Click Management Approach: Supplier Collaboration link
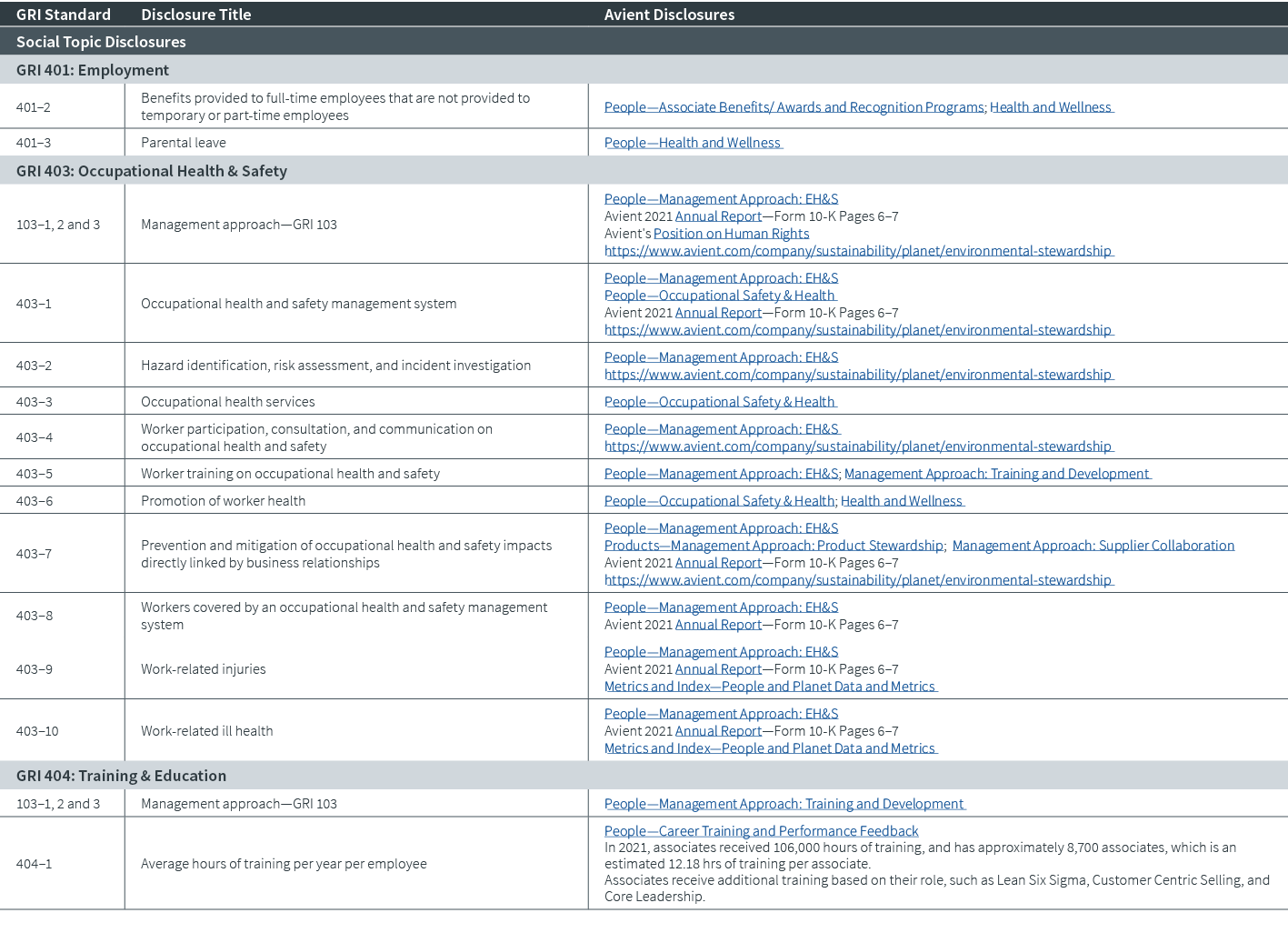Image resolution: width=1288 pixels, height=933 pixels. point(1093,546)
